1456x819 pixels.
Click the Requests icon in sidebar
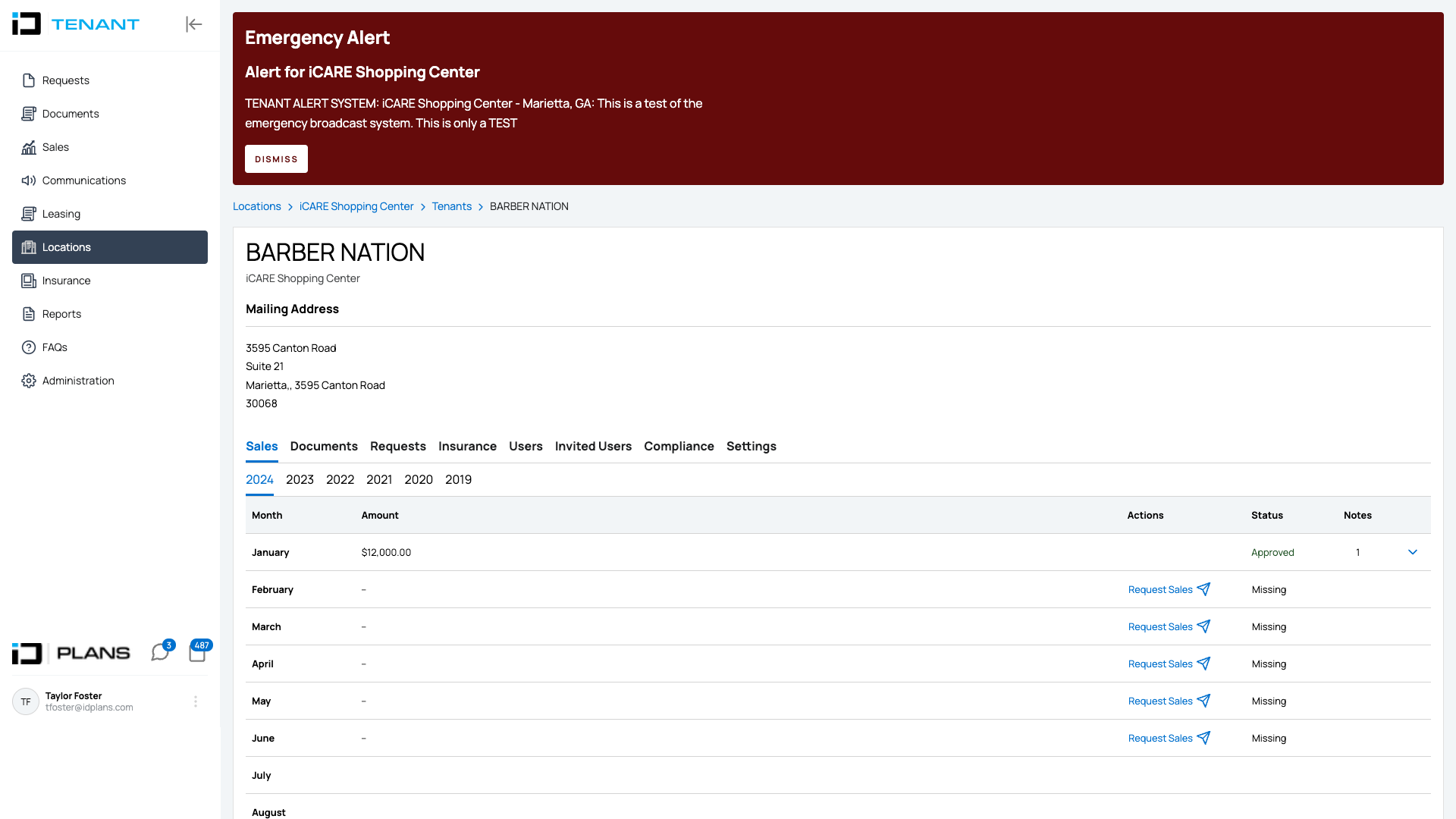(28, 80)
